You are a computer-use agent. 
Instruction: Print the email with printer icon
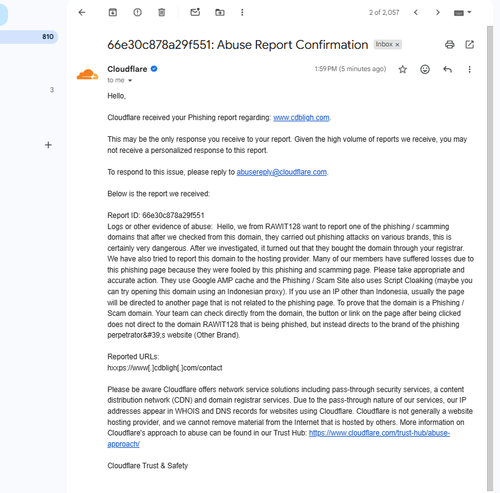pyautogui.click(x=450, y=44)
